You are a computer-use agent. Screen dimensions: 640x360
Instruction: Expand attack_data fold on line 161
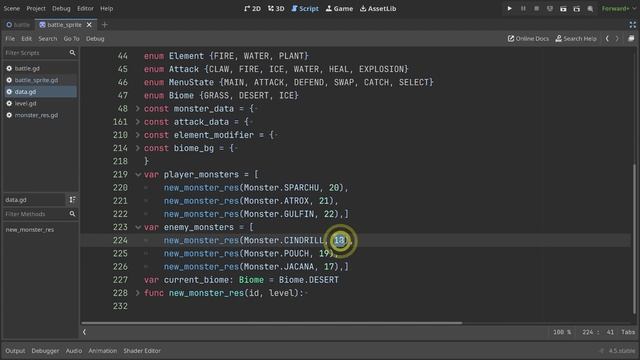pyautogui.click(x=138, y=122)
